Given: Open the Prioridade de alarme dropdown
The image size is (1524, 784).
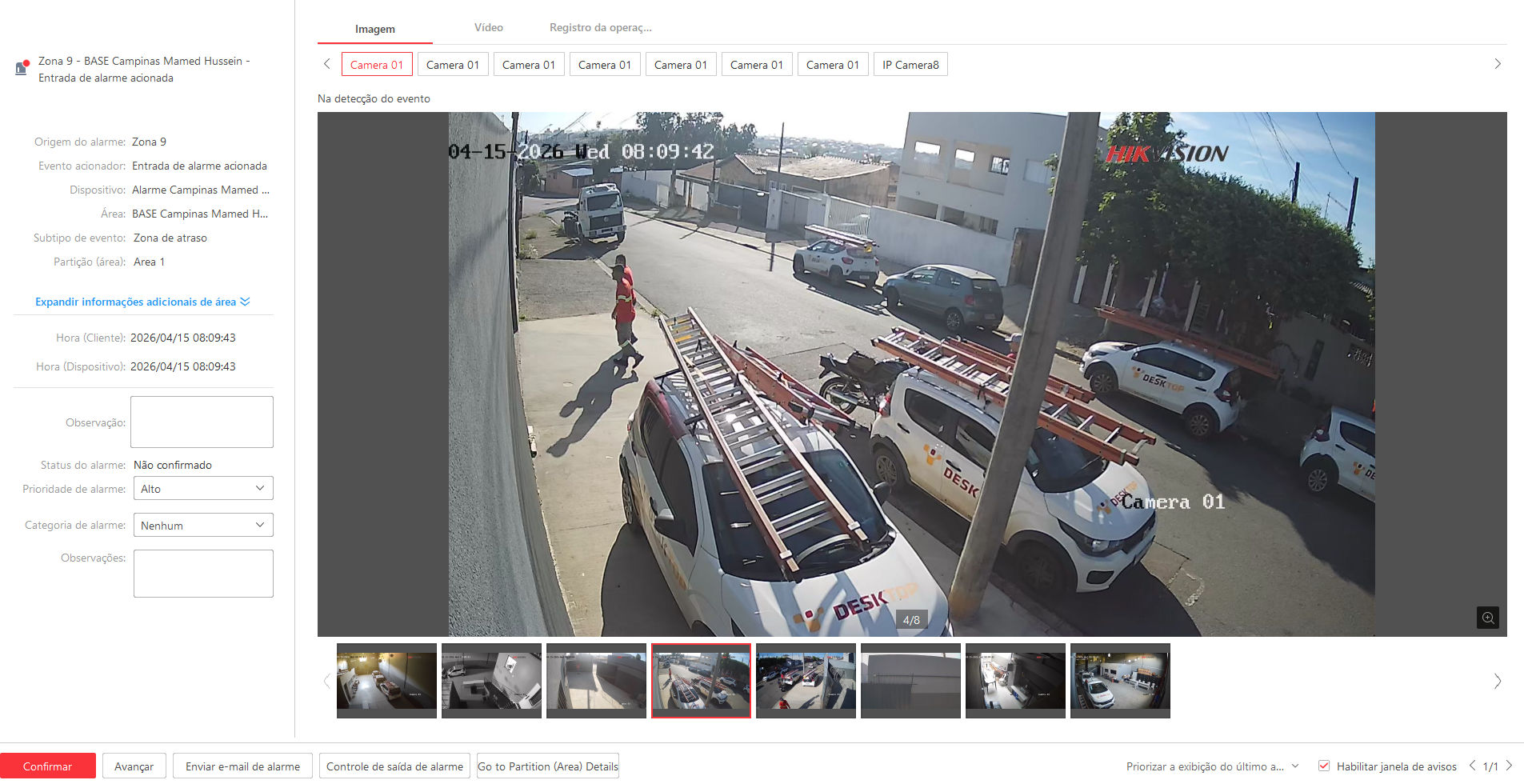Looking at the screenshot, I should pos(203,489).
